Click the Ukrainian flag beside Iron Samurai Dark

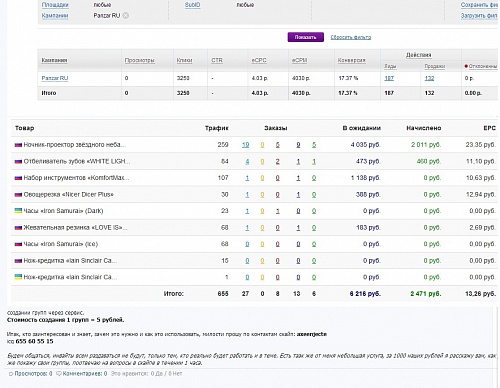click(18, 211)
